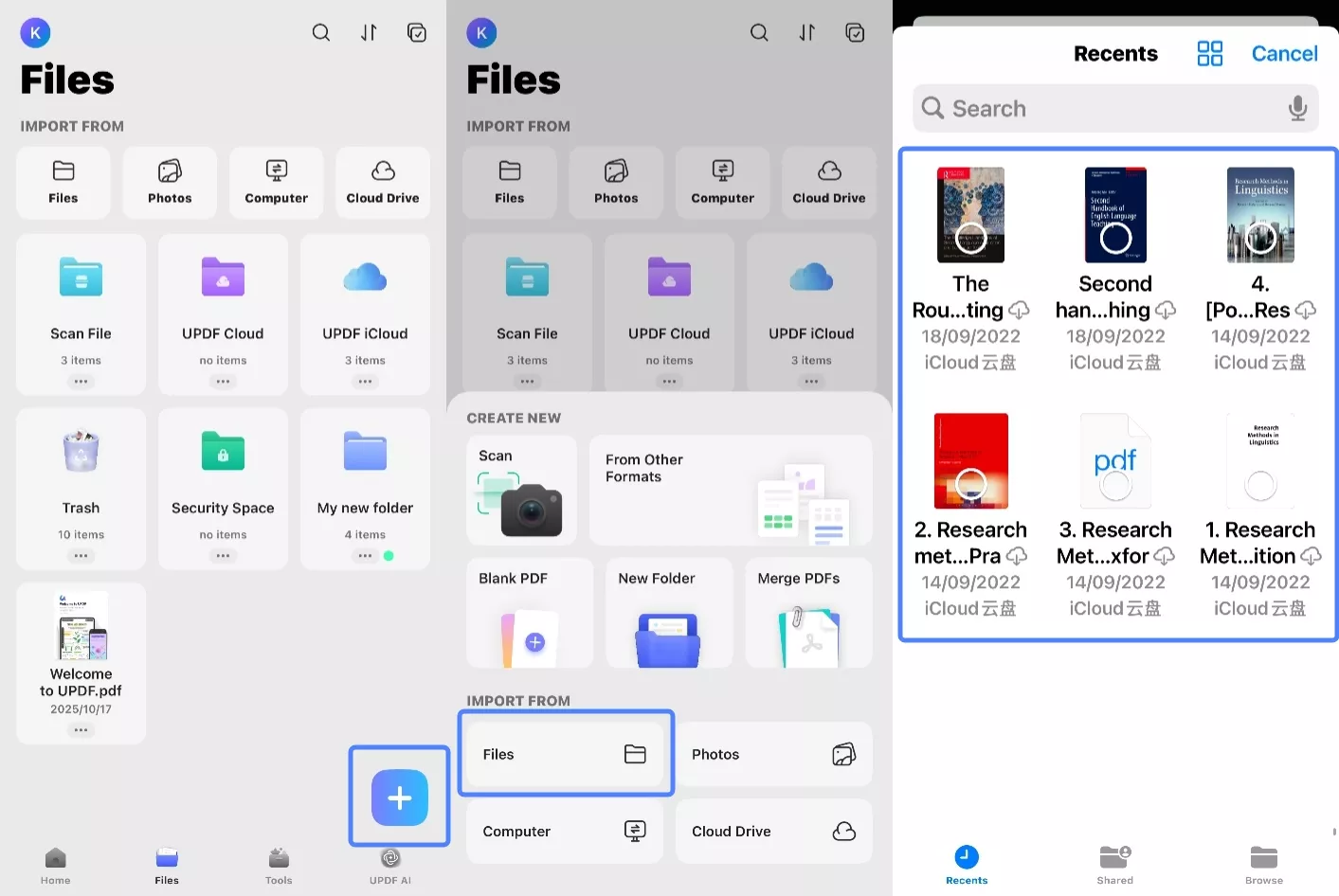
Task: Tap iCloud download icon beside Rou...ting
Action: click(1020, 310)
